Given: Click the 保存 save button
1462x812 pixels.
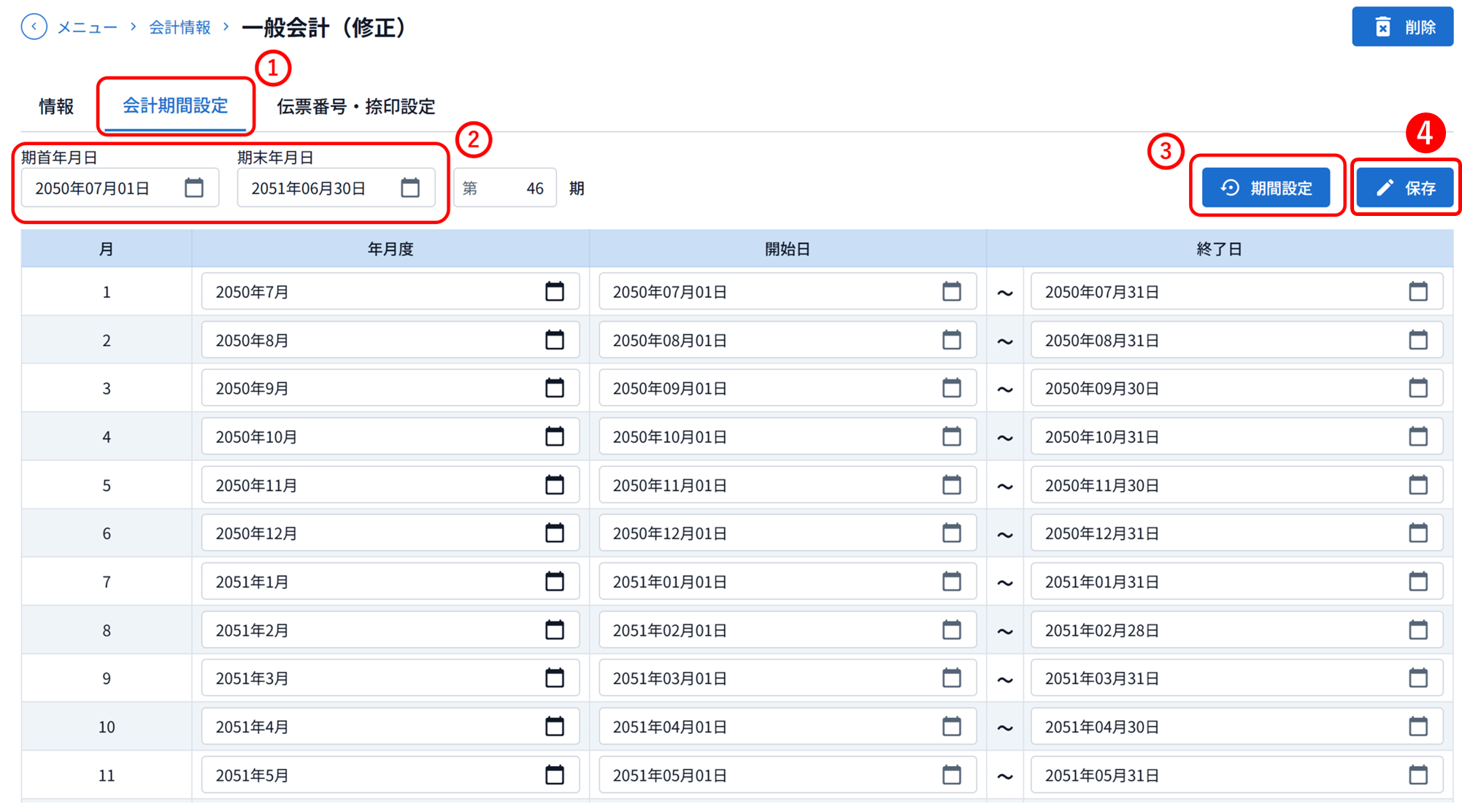Looking at the screenshot, I should [x=1405, y=187].
